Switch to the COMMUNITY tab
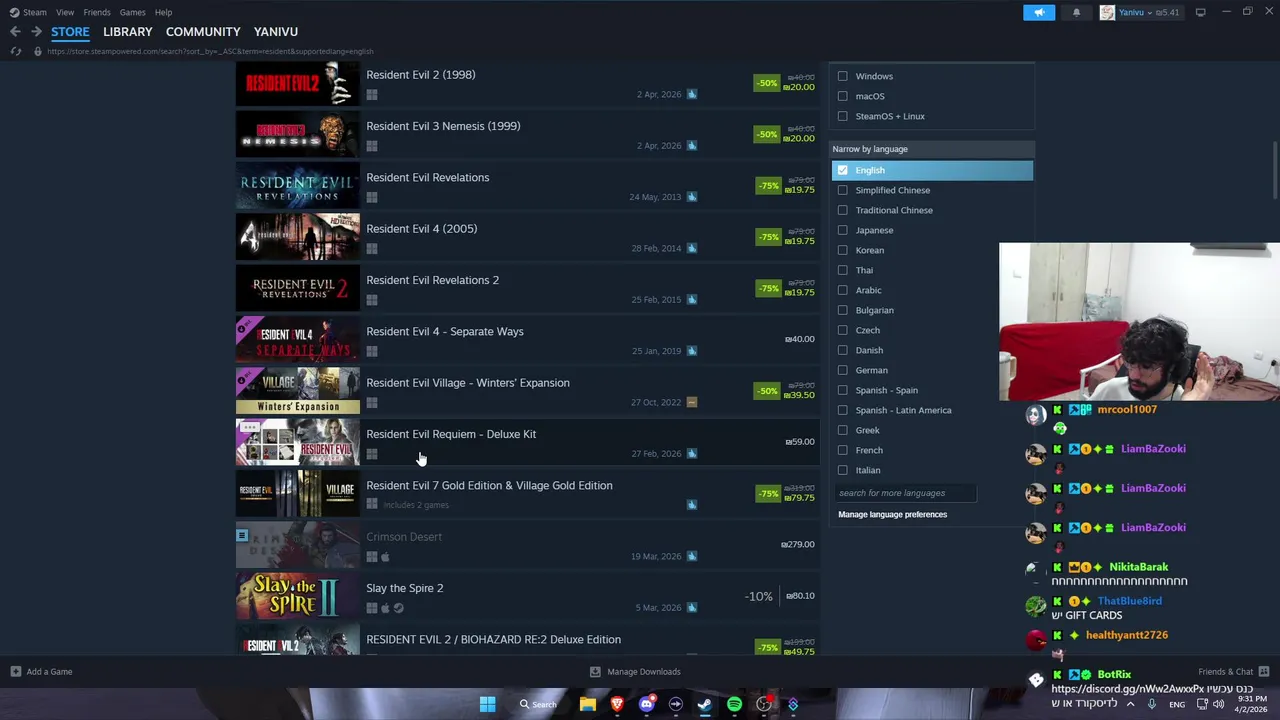This screenshot has width=1280, height=720. (x=203, y=31)
